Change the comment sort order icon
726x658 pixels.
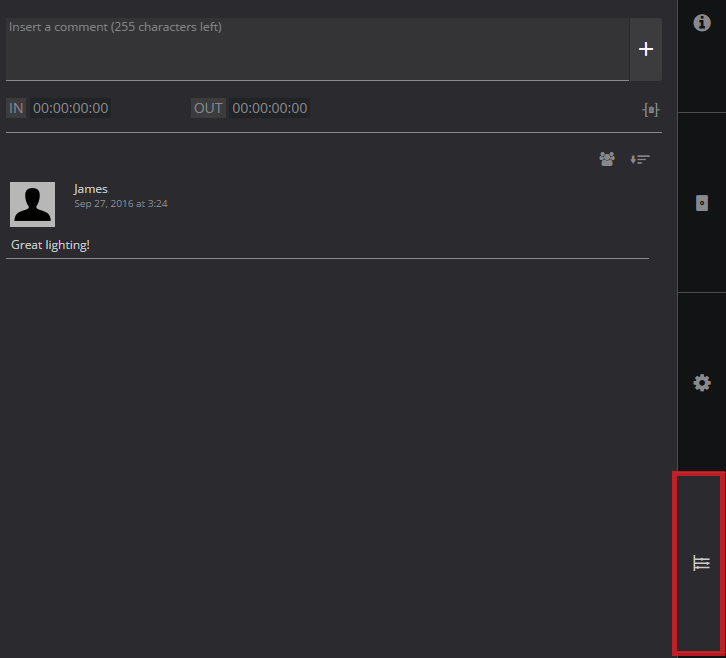pyautogui.click(x=639, y=159)
